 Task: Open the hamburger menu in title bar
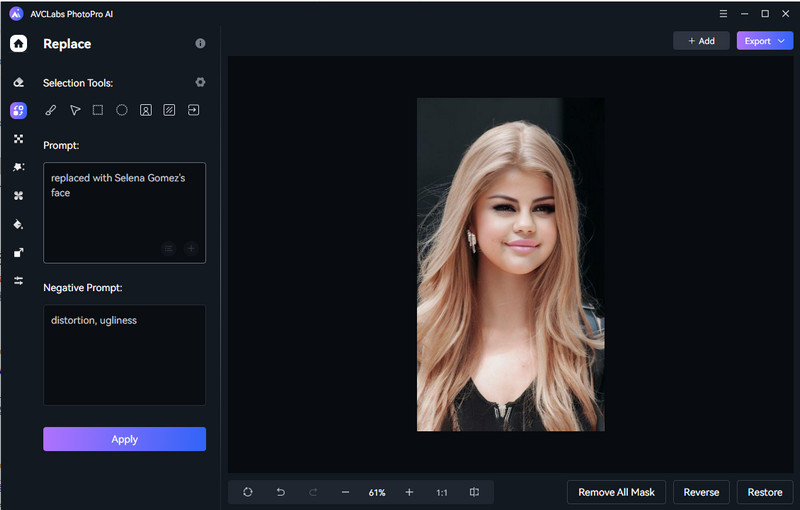[723, 14]
